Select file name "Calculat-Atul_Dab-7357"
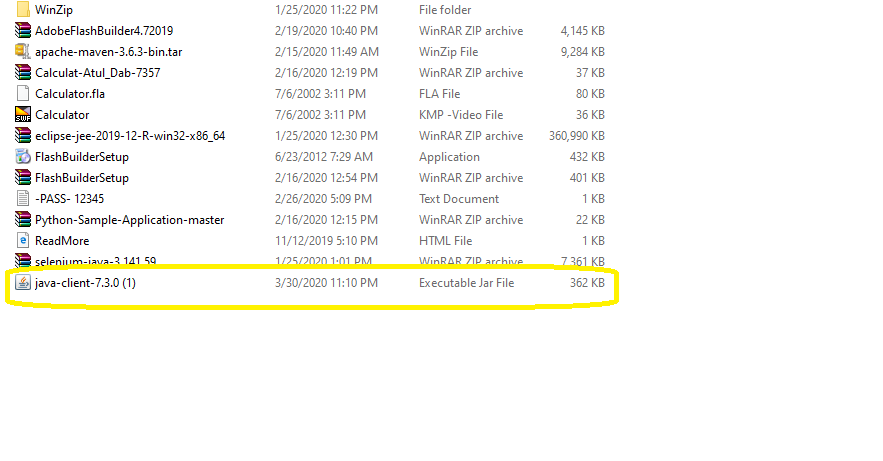 click(x=97, y=73)
